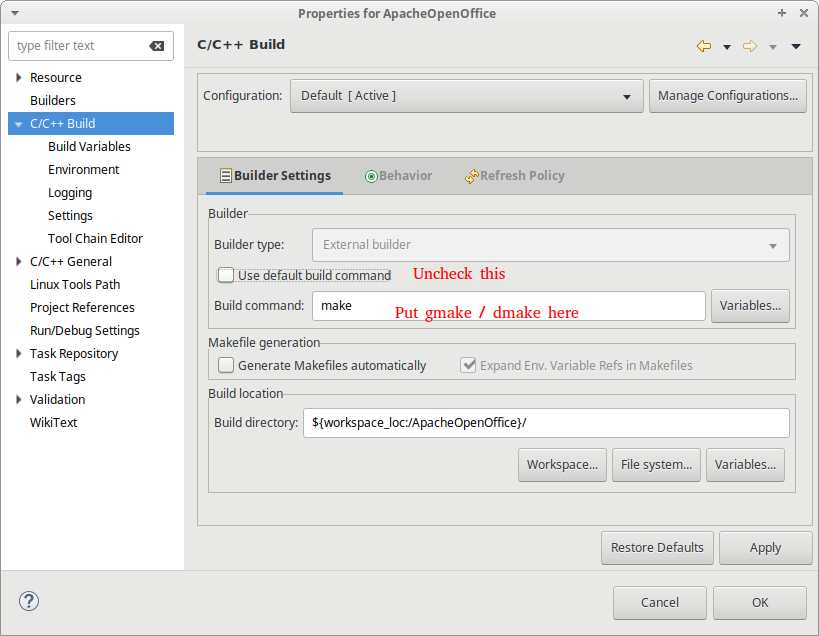Select Resource tree item label
This screenshot has height=636, width=819.
[55, 78]
